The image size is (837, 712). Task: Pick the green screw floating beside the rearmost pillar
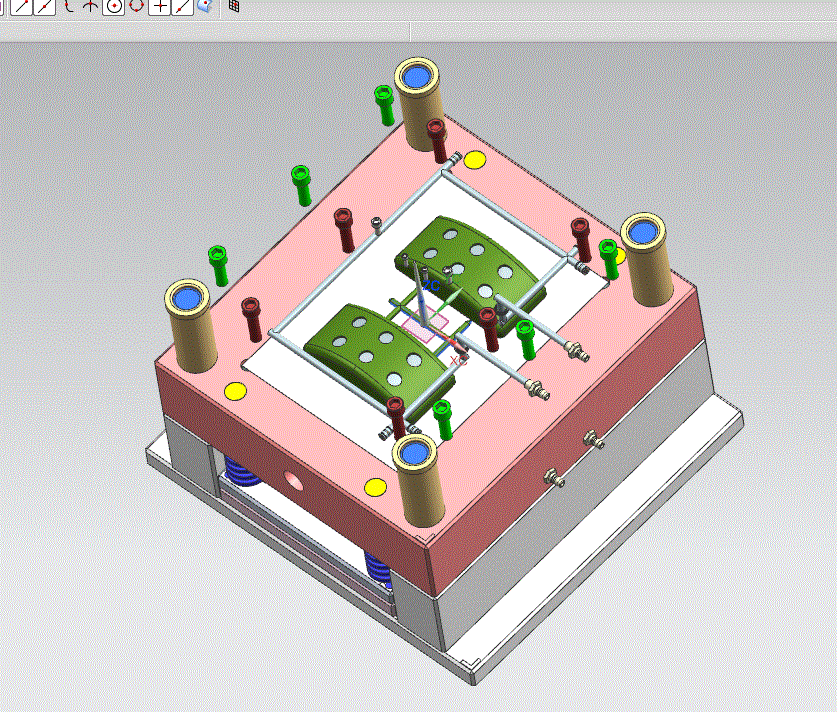[x=384, y=105]
